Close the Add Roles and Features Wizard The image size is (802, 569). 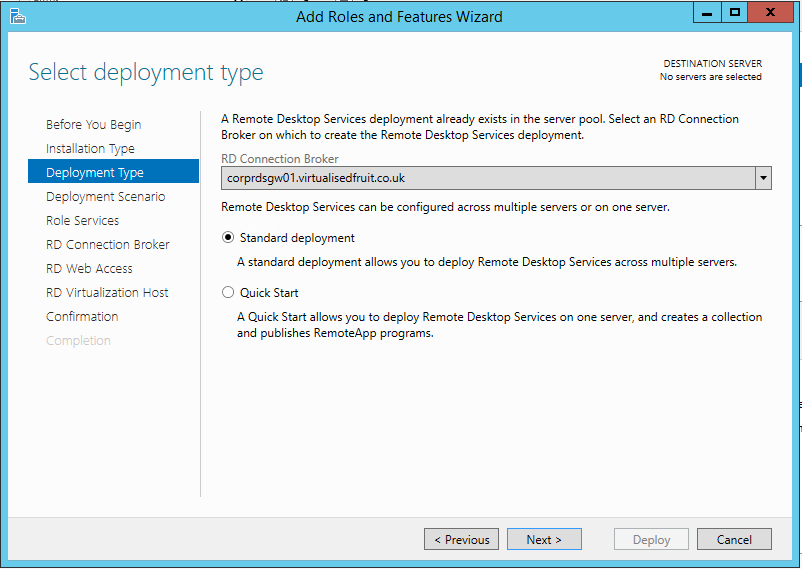pyautogui.click(x=770, y=14)
